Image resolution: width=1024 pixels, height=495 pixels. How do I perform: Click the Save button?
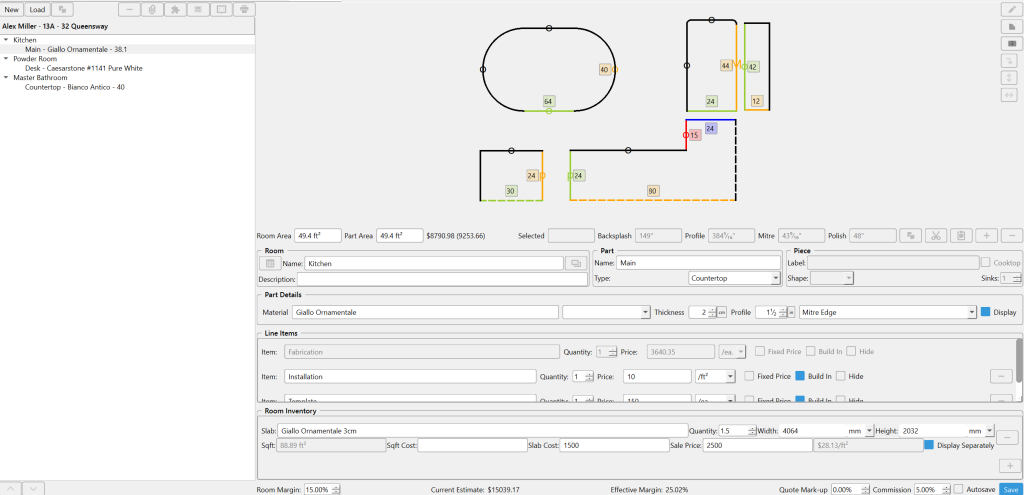click(x=1010, y=489)
